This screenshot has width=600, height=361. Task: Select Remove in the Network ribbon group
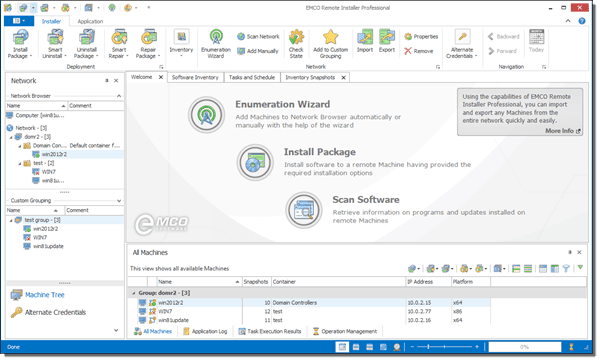point(419,51)
